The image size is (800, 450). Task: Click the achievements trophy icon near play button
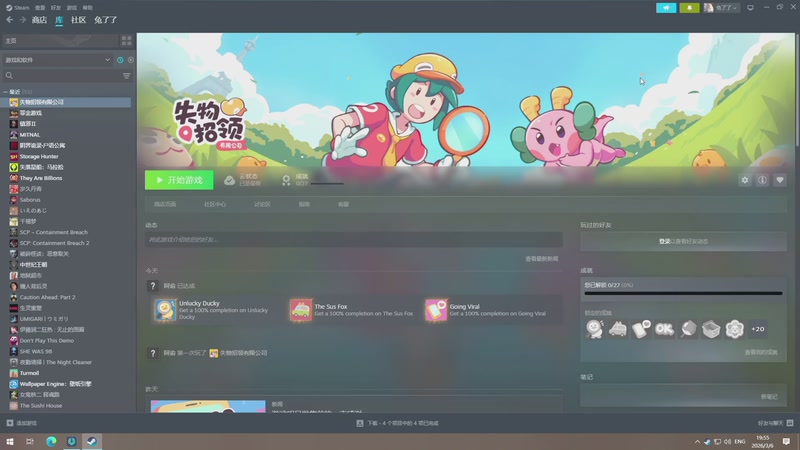[286, 180]
